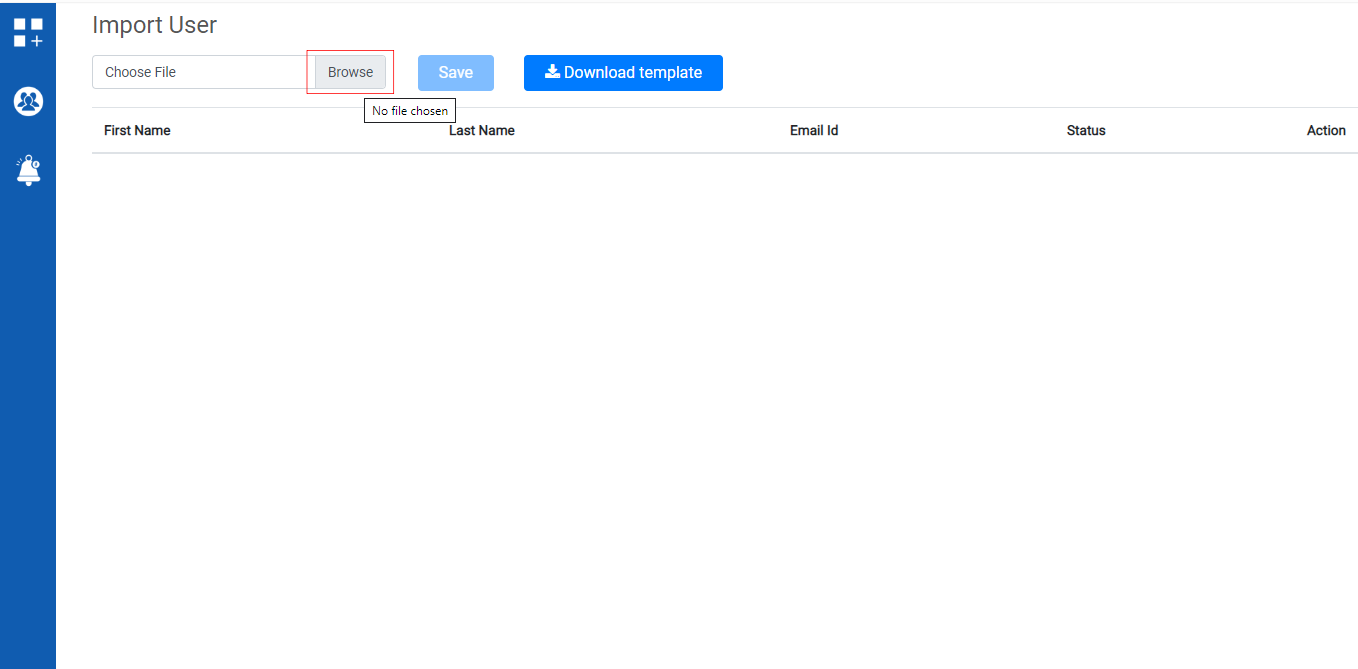Click the Last Name column header
The image size is (1358, 669).
[x=482, y=131]
